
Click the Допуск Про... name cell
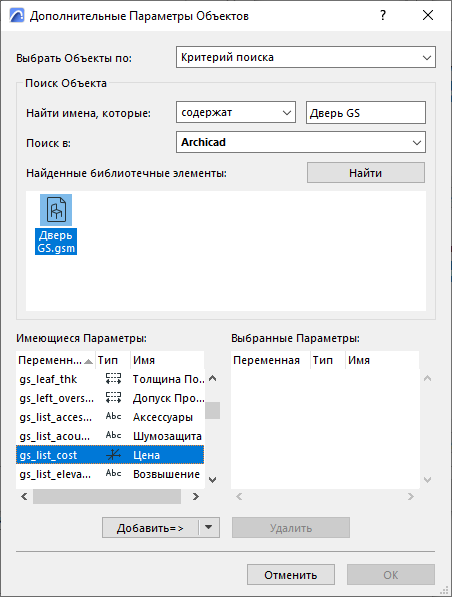(168, 398)
